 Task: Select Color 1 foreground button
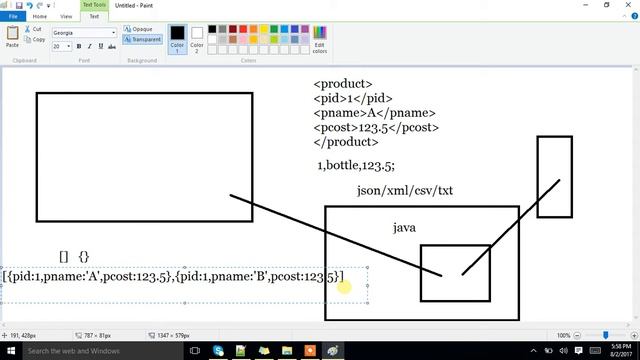point(178,39)
